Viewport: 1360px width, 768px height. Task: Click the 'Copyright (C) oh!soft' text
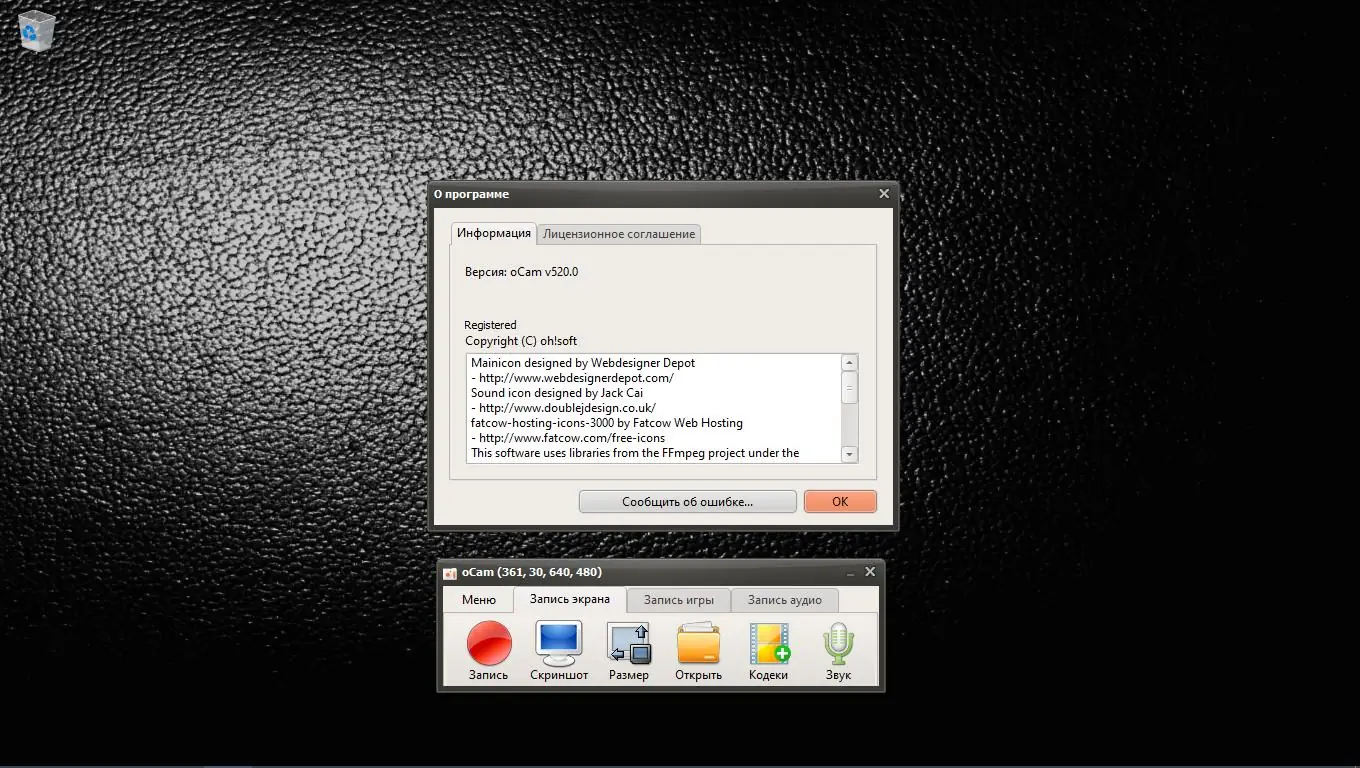521,341
